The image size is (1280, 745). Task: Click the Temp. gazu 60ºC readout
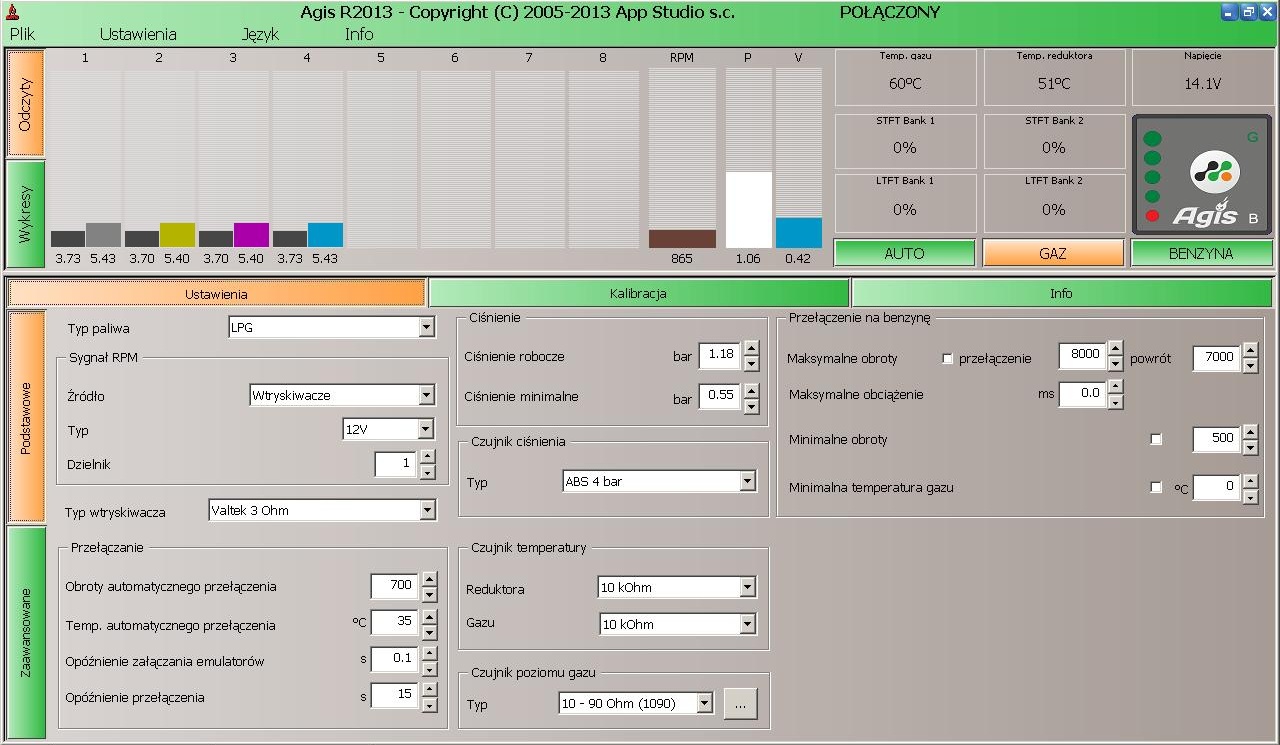(905, 77)
